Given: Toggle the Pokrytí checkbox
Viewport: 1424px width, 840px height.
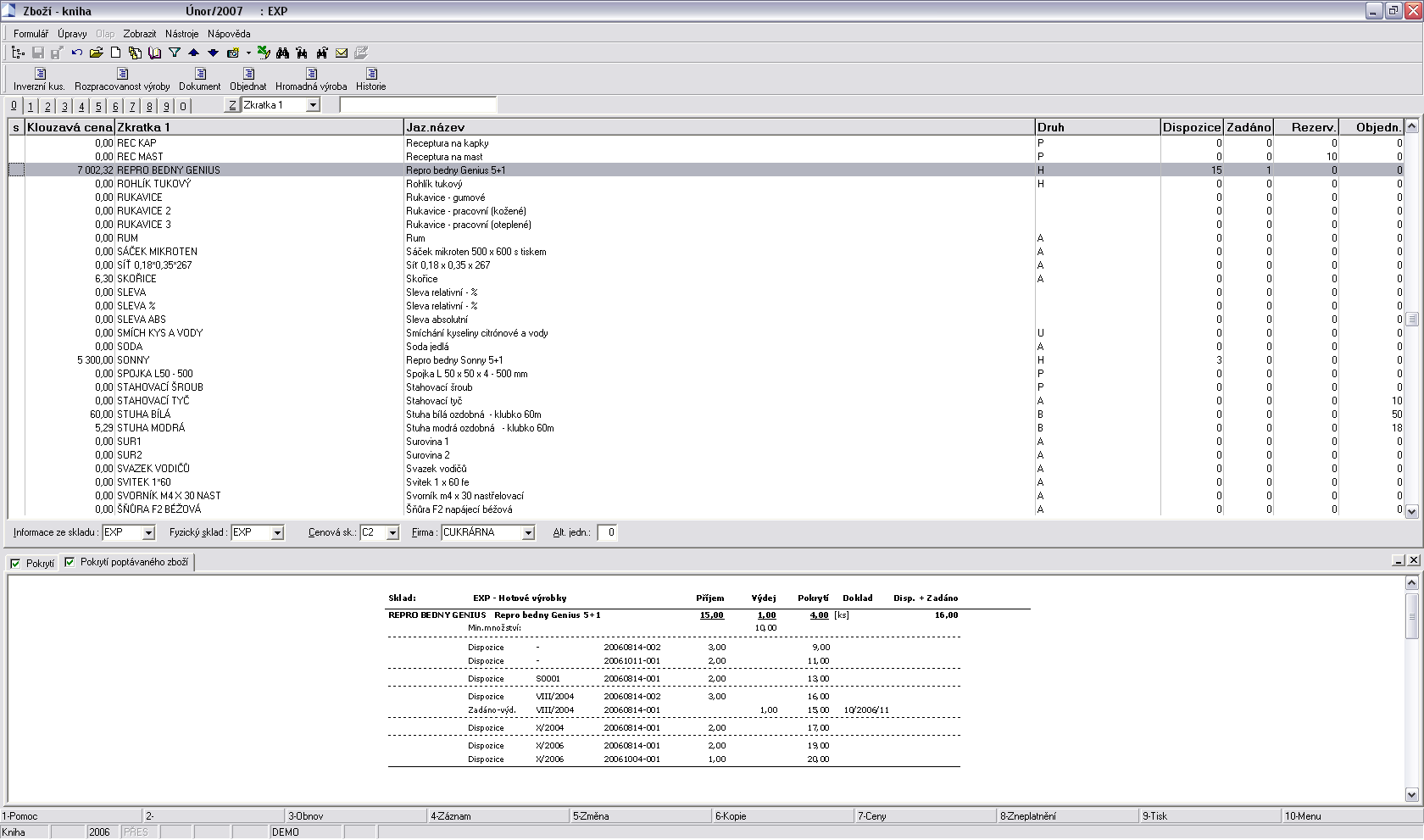Looking at the screenshot, I should (15, 563).
